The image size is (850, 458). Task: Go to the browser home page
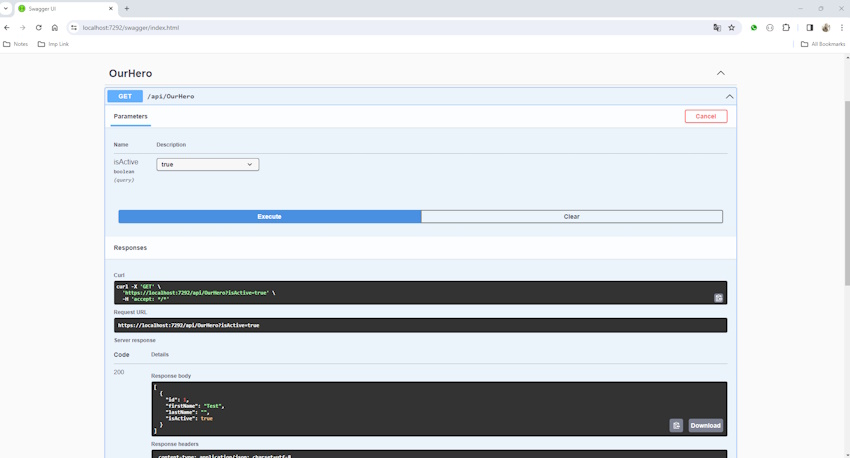55,28
